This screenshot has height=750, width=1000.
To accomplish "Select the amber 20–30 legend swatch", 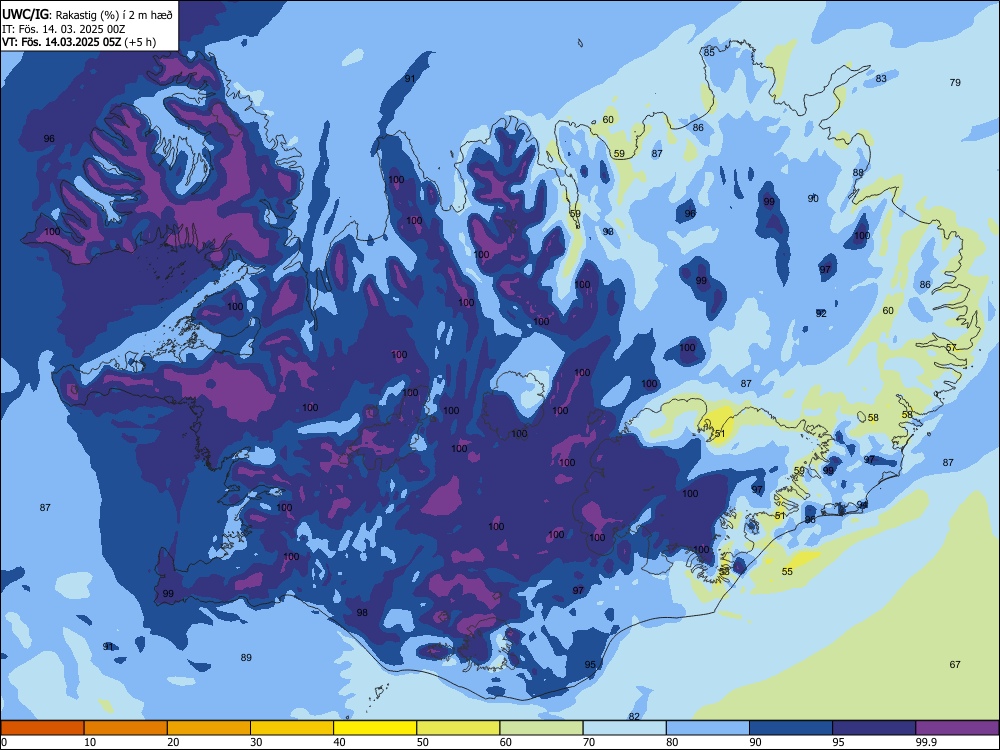I will [209, 728].
